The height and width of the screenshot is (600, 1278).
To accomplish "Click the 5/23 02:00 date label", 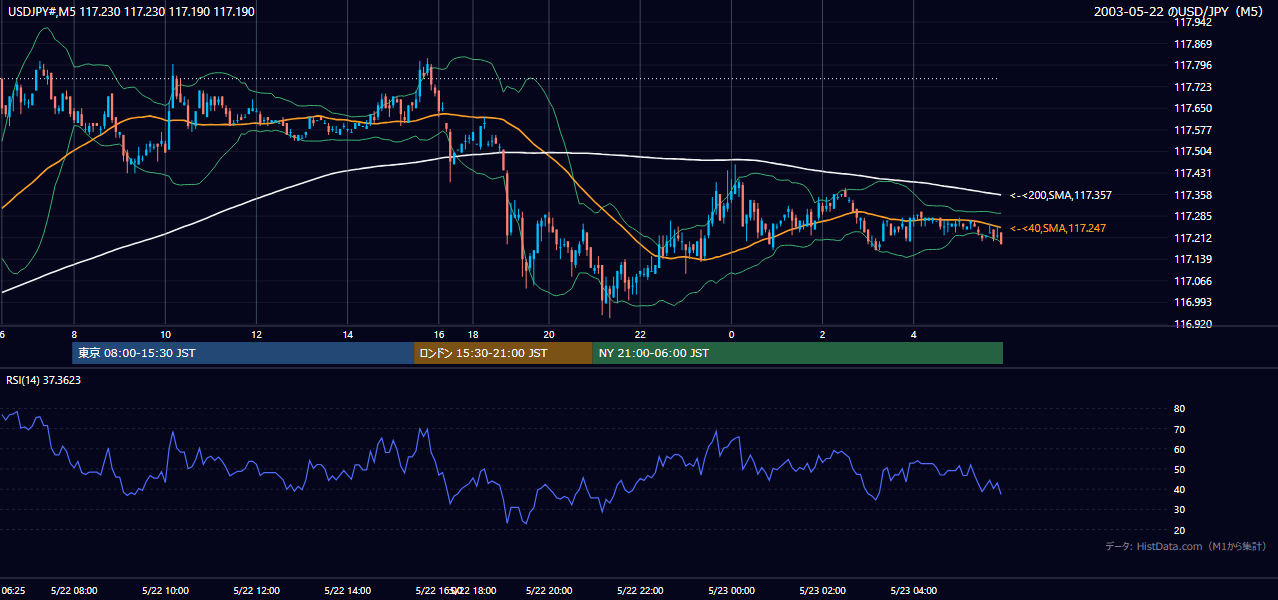I will point(823,591).
